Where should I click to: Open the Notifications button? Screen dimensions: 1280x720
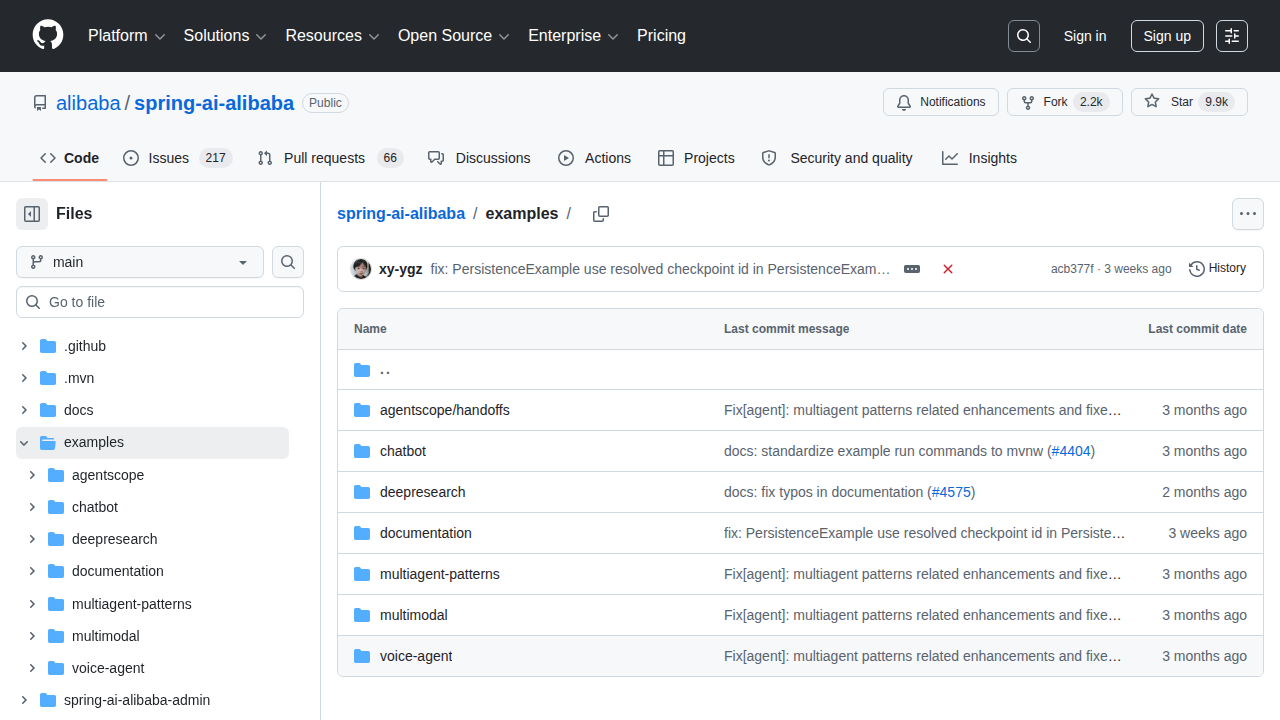941,102
